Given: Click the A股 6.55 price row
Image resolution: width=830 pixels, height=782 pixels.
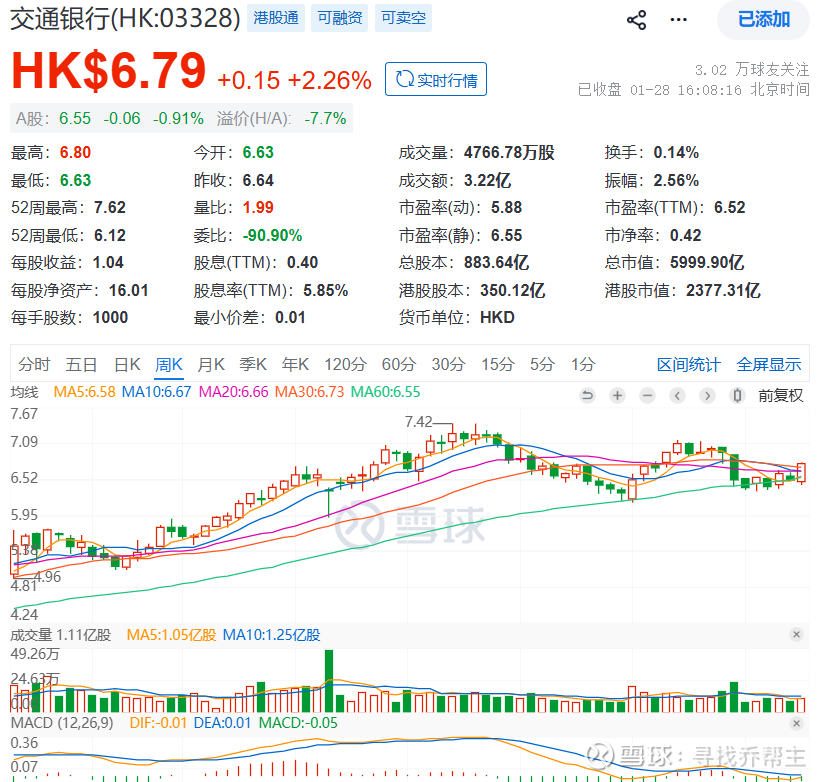Looking at the screenshot, I should pos(181,119).
